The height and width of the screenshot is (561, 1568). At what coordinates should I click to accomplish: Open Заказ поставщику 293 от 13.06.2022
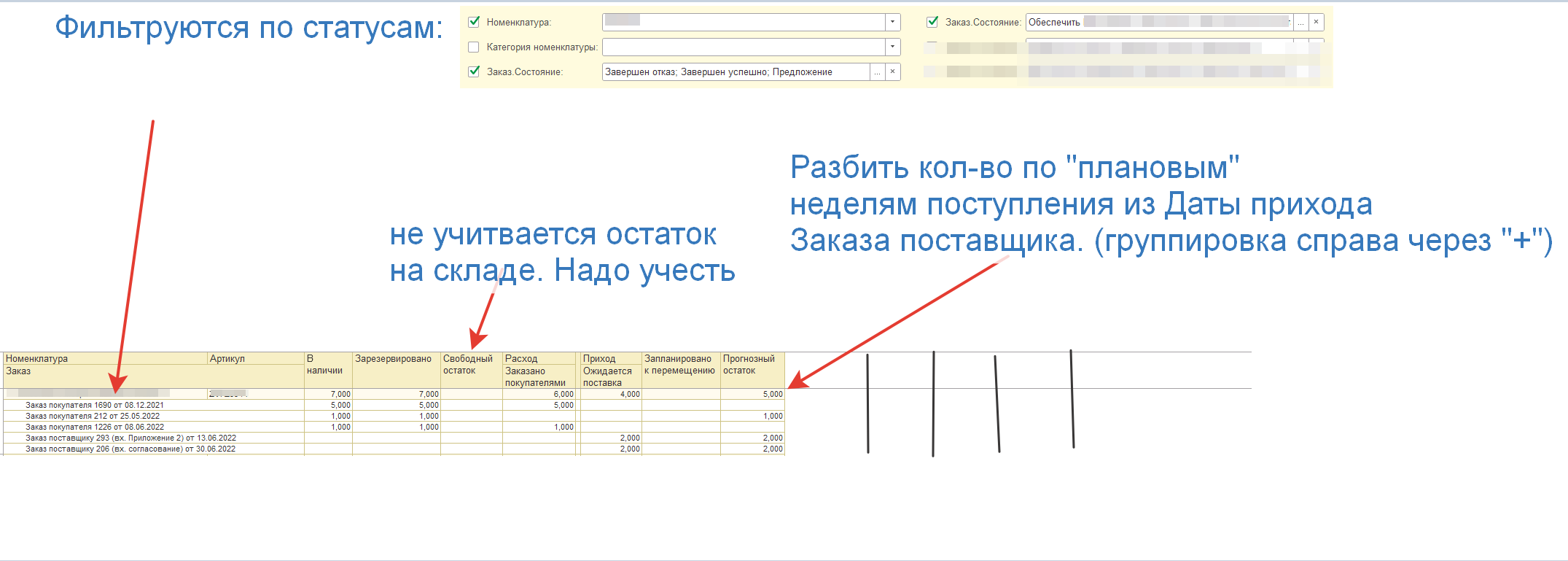tap(131, 438)
